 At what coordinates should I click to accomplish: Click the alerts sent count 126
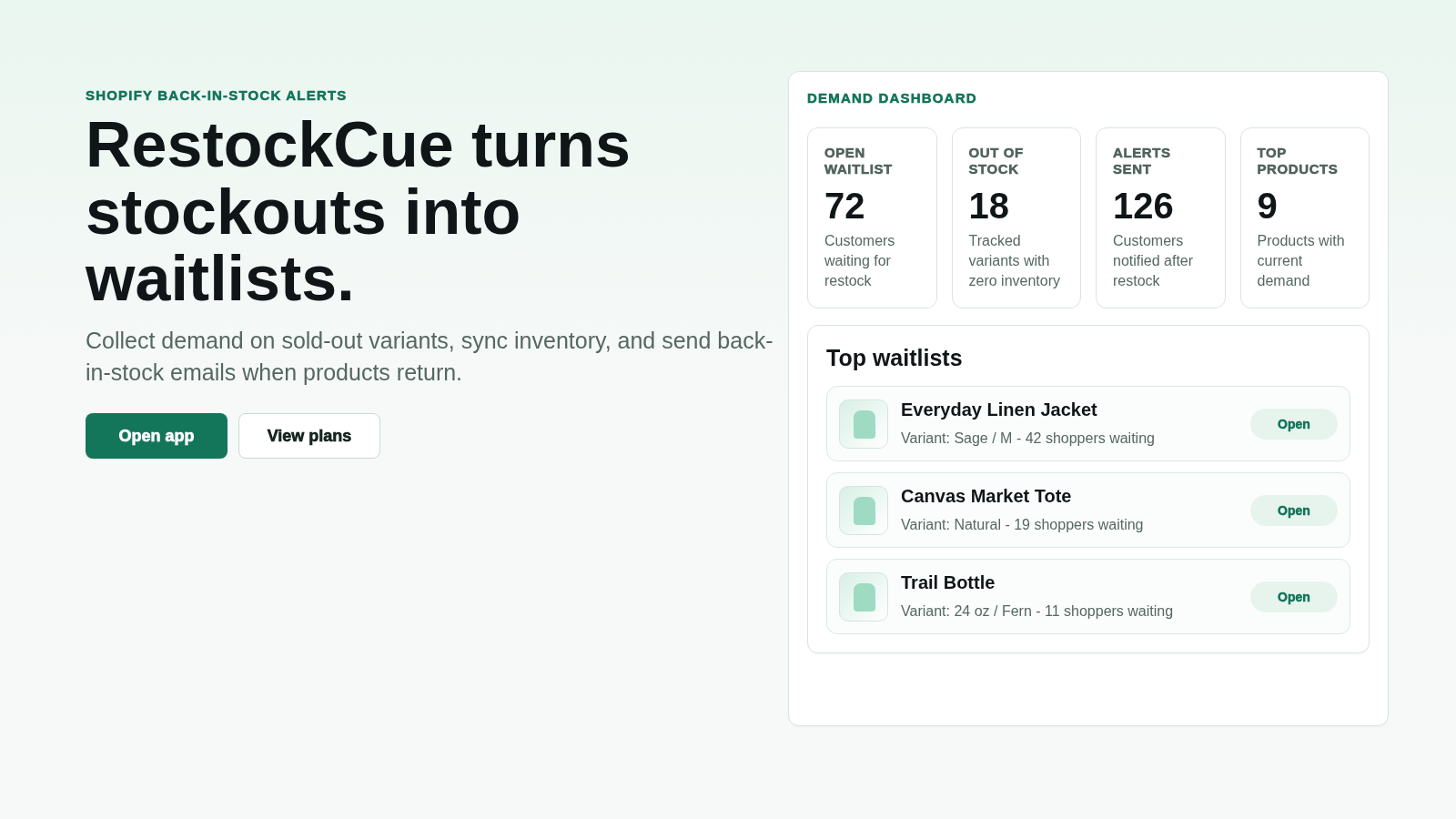pyautogui.click(x=1143, y=207)
